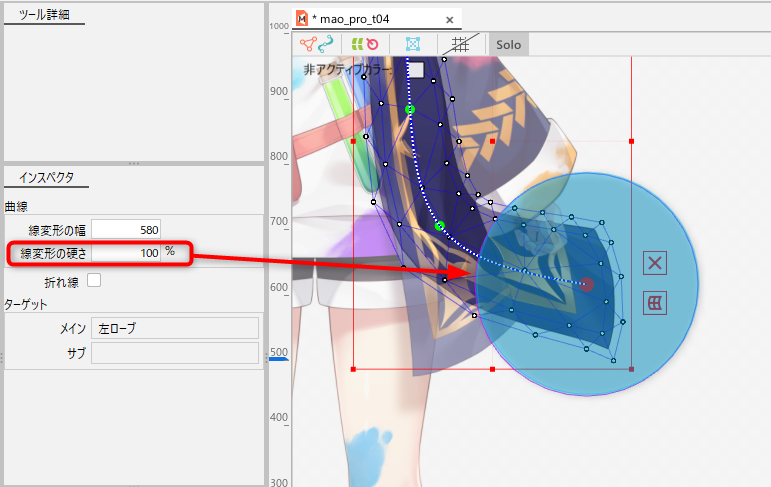
Task: Click the 非アクティブカラー white swatch
Action: tap(415, 70)
